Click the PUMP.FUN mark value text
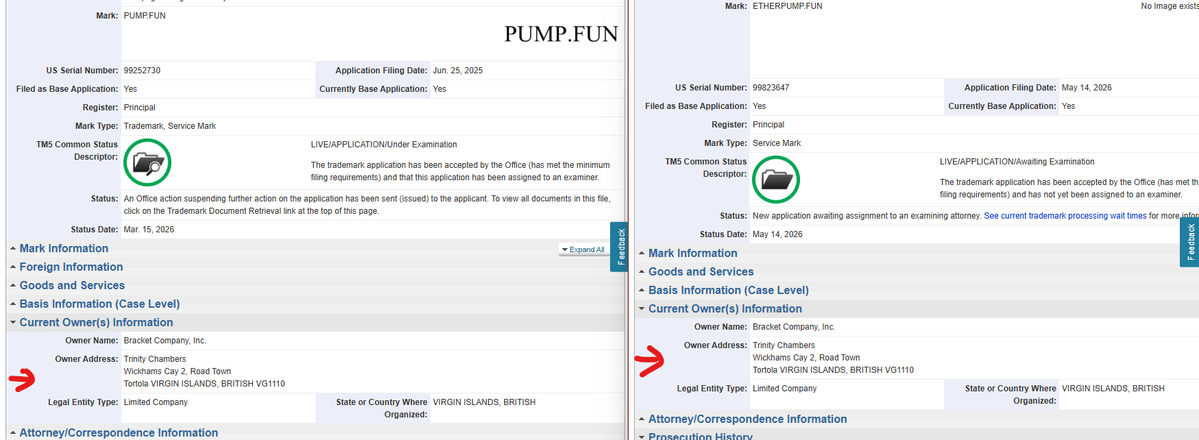1199x440 pixels. [144, 15]
